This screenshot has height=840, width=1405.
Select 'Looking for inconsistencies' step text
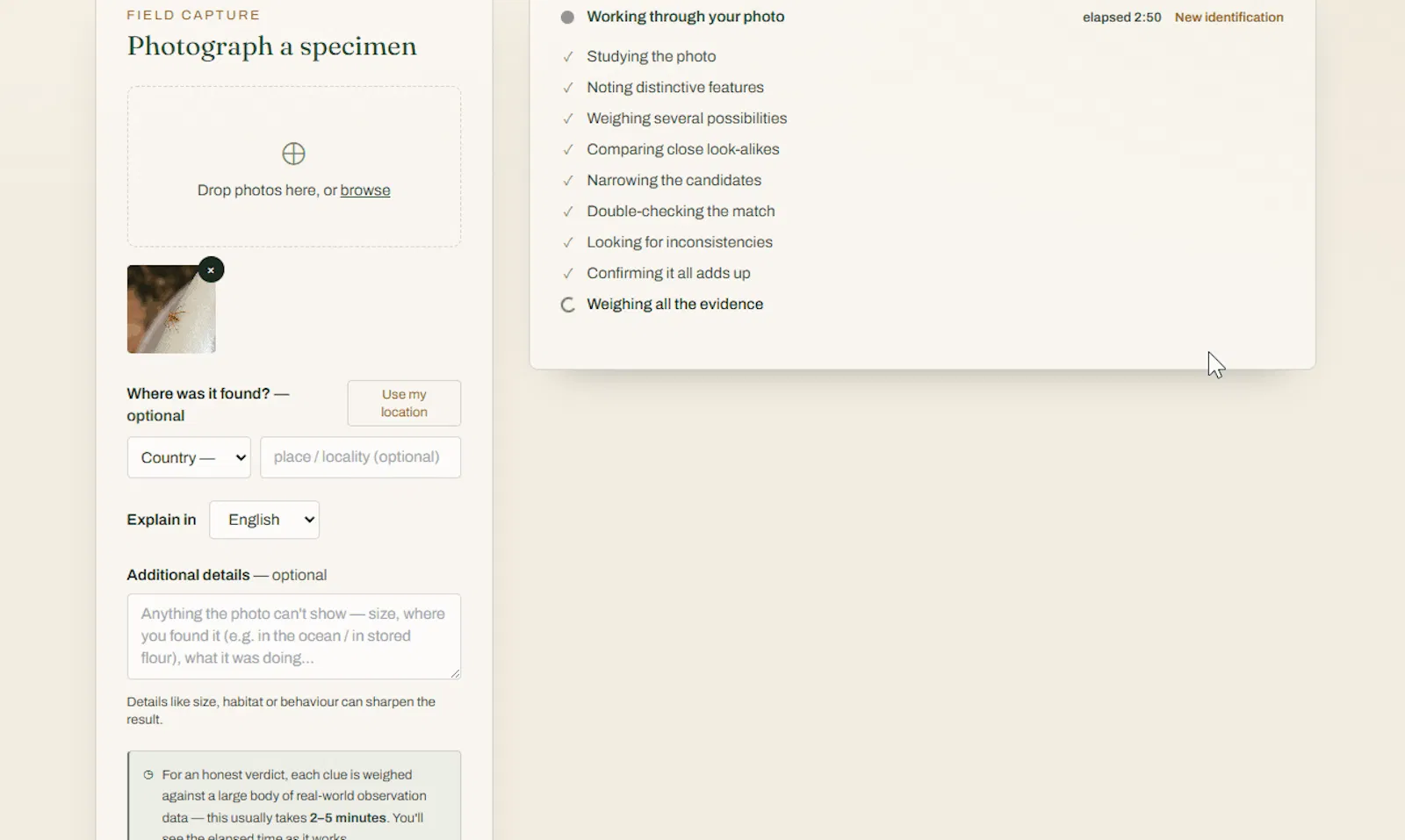point(680,242)
